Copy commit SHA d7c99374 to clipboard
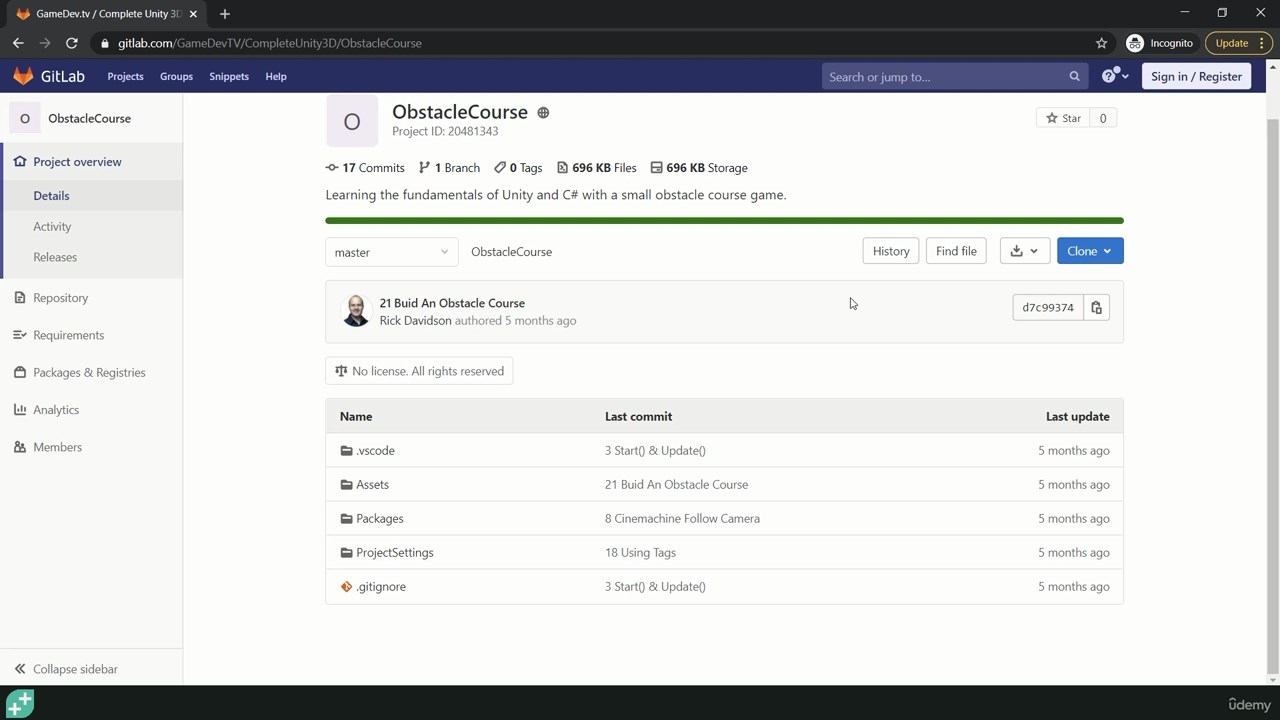The image size is (1280, 720). pyautogui.click(x=1096, y=307)
